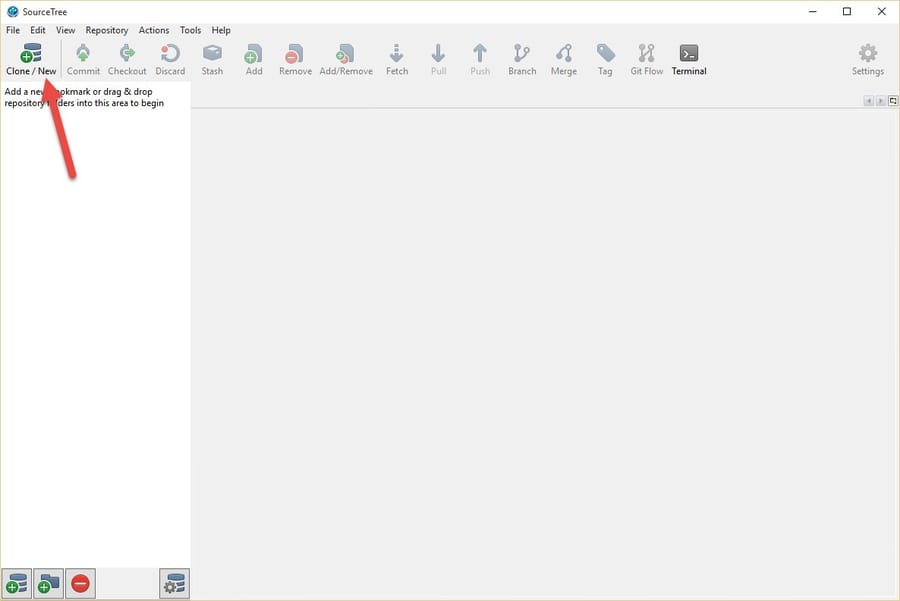Open Git Flow from the toolbar

[646, 59]
